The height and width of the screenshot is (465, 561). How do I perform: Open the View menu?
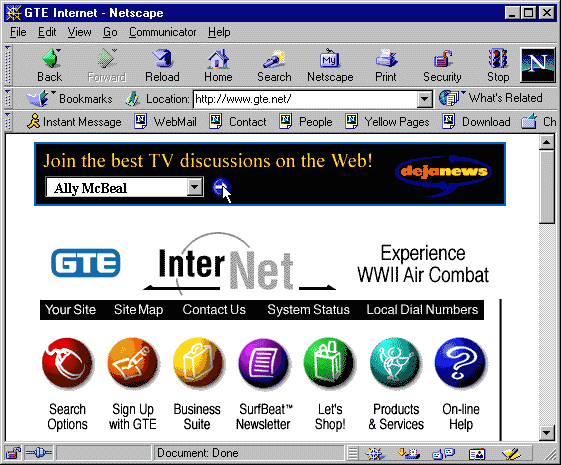coord(79,32)
